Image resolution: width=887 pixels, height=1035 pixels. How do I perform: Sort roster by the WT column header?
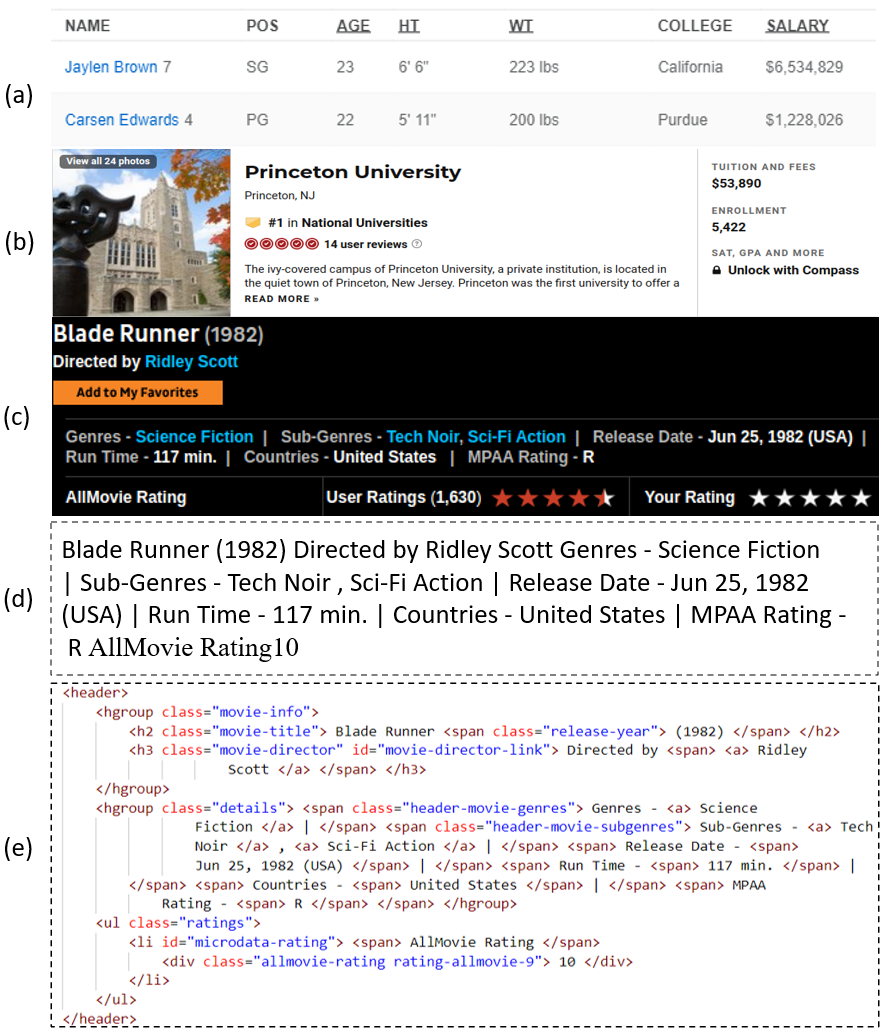click(520, 26)
